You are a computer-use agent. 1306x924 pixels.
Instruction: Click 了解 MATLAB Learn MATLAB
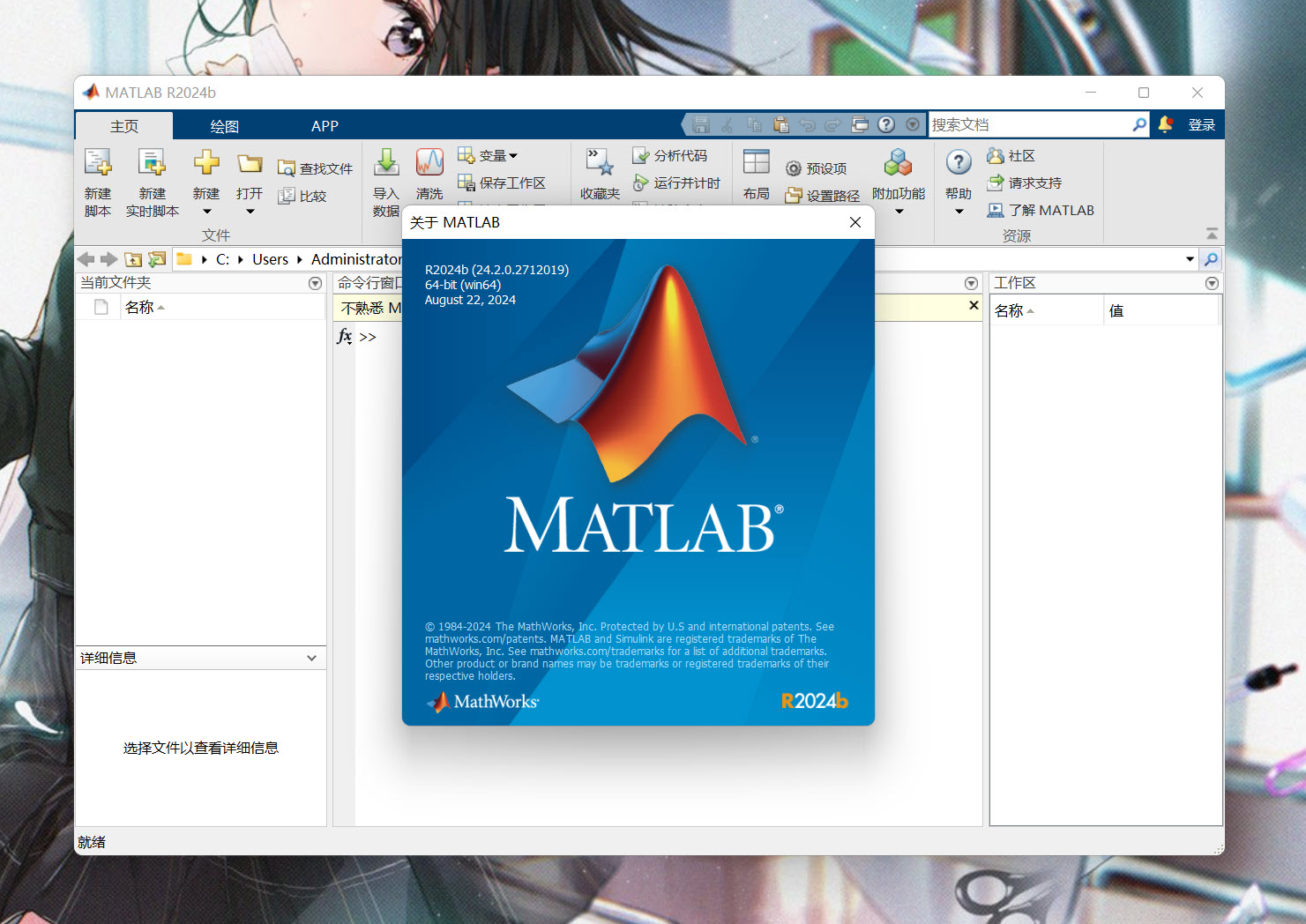click(1041, 211)
